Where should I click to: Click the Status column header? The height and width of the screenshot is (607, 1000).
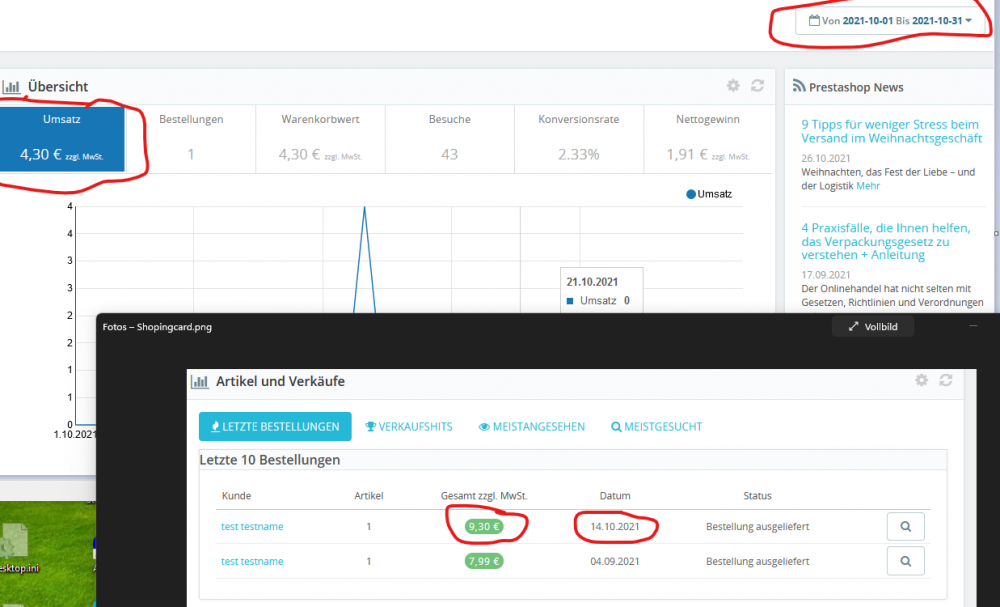tap(757, 495)
